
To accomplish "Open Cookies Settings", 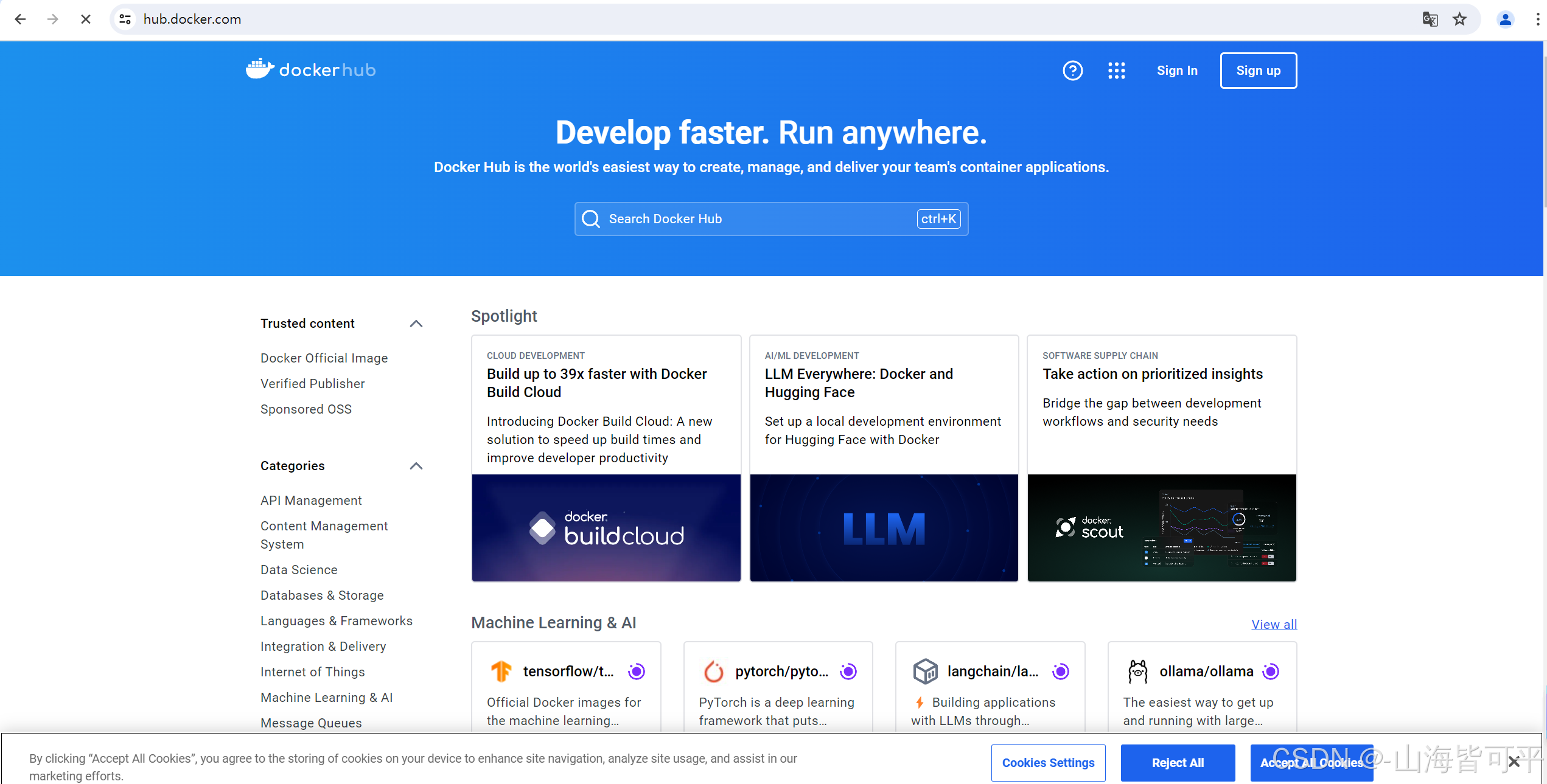I will pyautogui.click(x=1048, y=763).
